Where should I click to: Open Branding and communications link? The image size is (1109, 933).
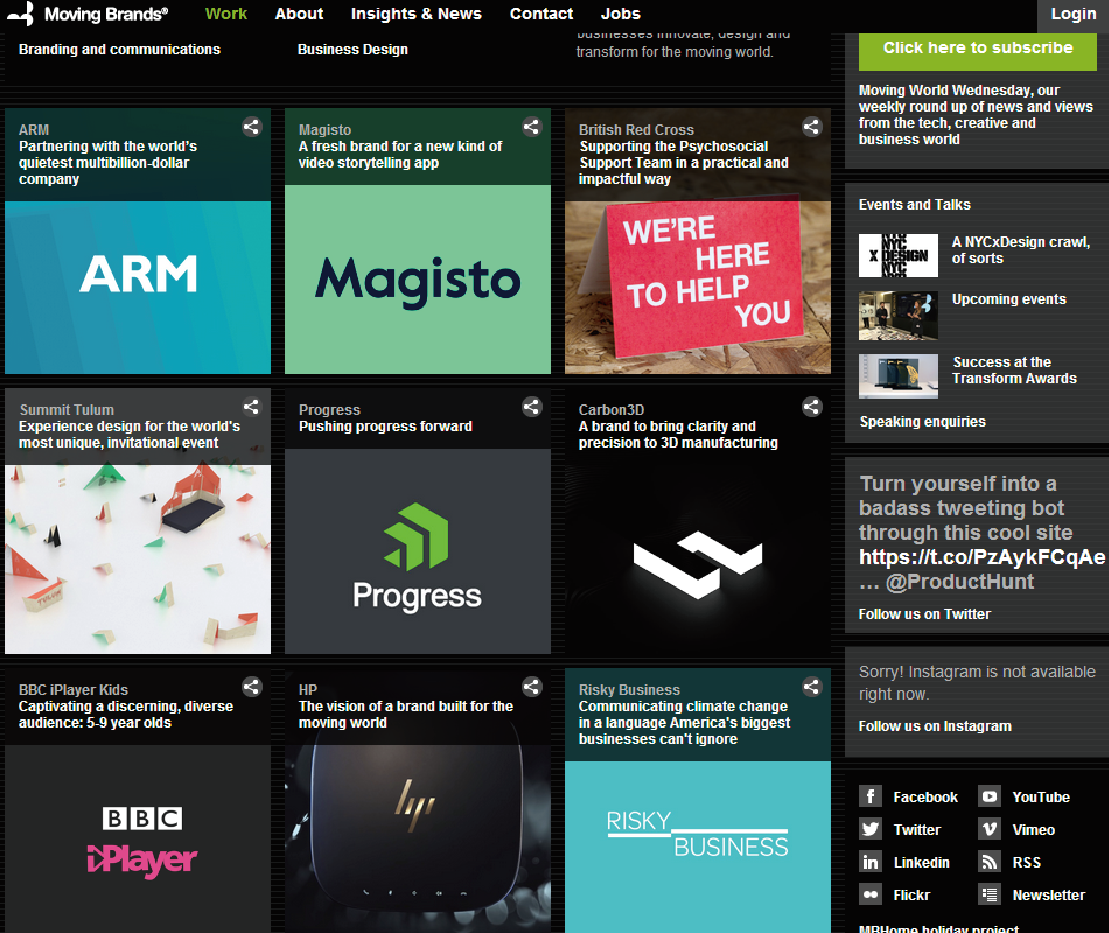coord(120,50)
